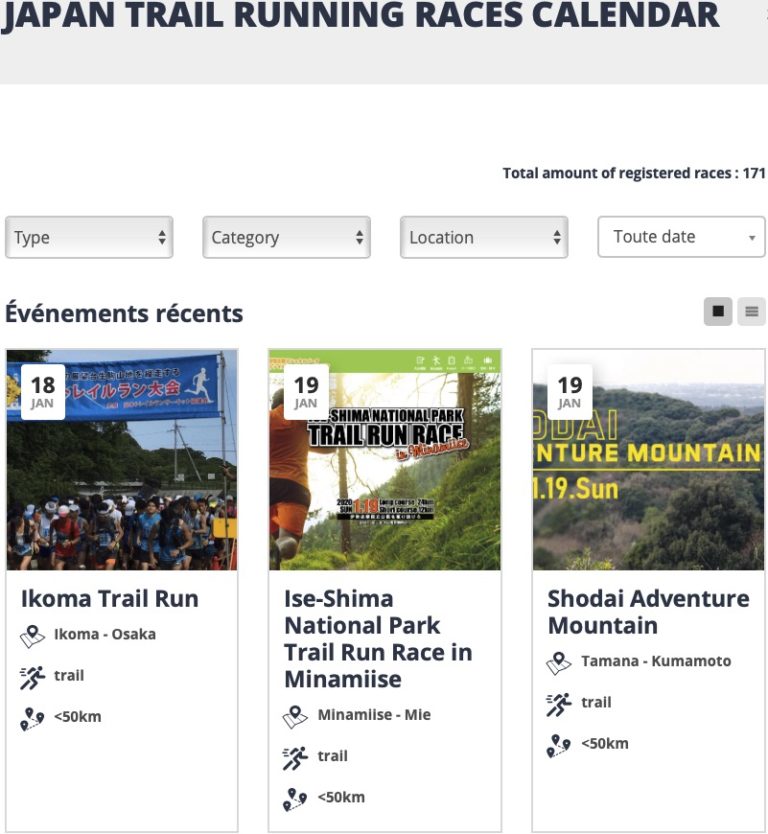This screenshot has width=768, height=834.
Task: Click the runner icon on the Shodai Adventure card
Action: (556, 702)
